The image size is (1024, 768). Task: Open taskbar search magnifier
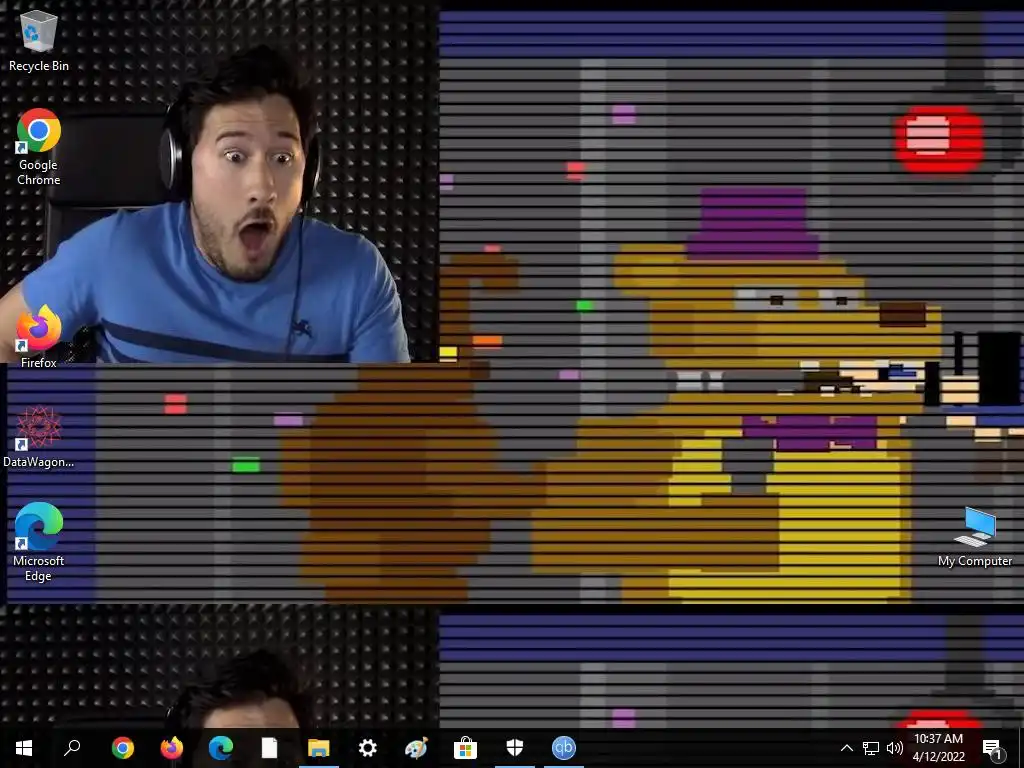coord(72,748)
